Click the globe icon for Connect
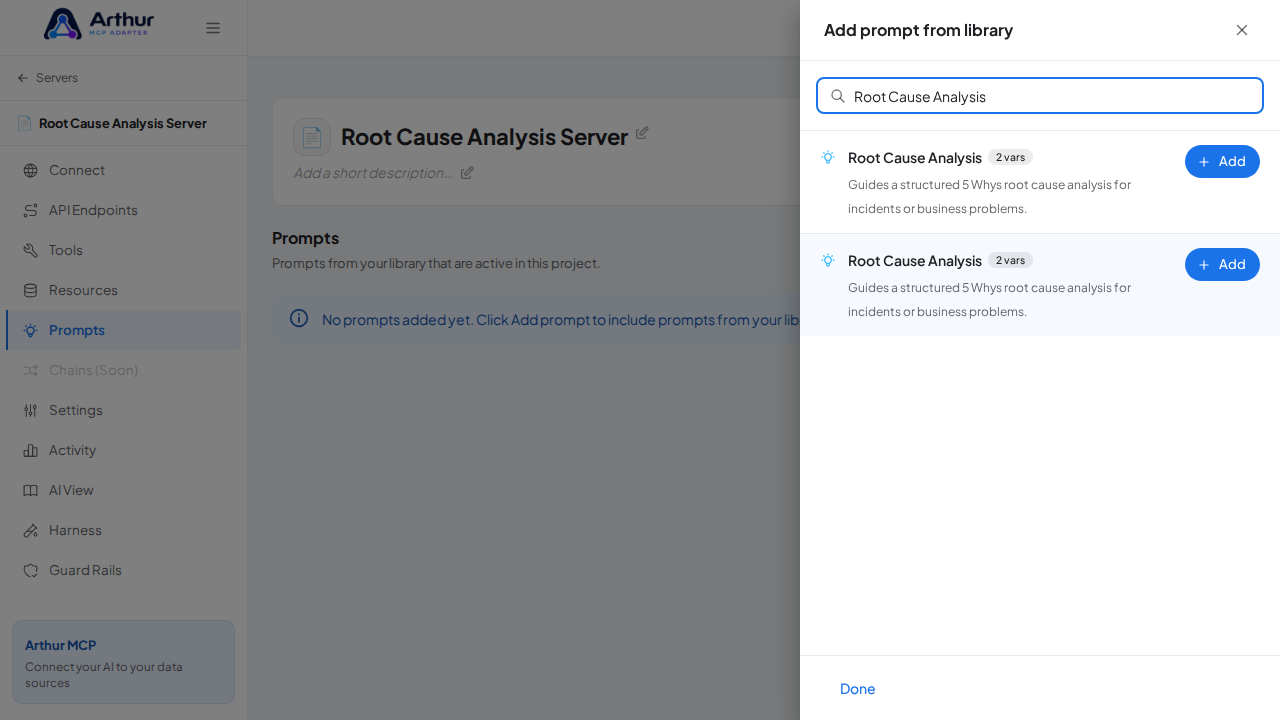This screenshot has width=1280, height=720. point(31,170)
